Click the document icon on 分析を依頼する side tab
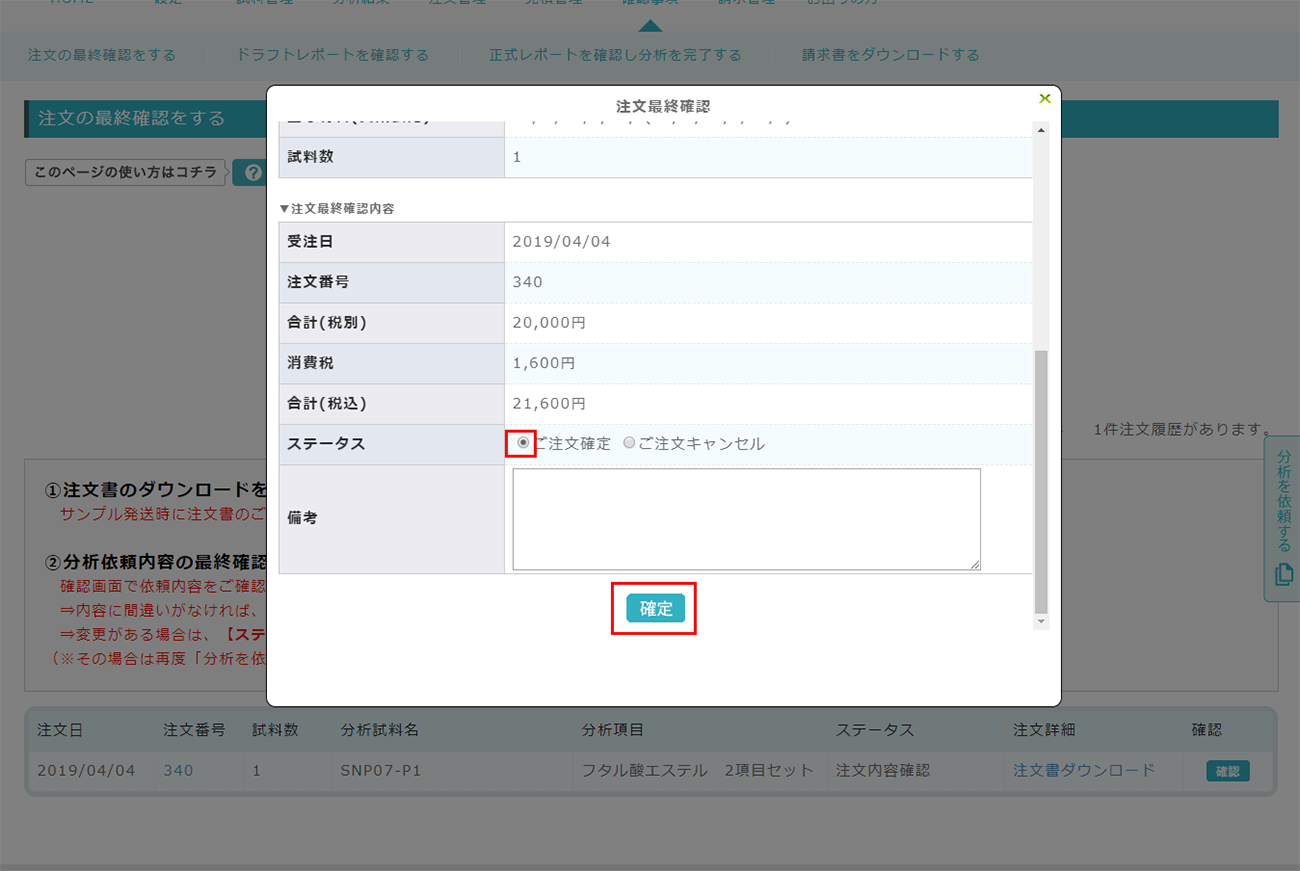1300x871 pixels. [1284, 574]
